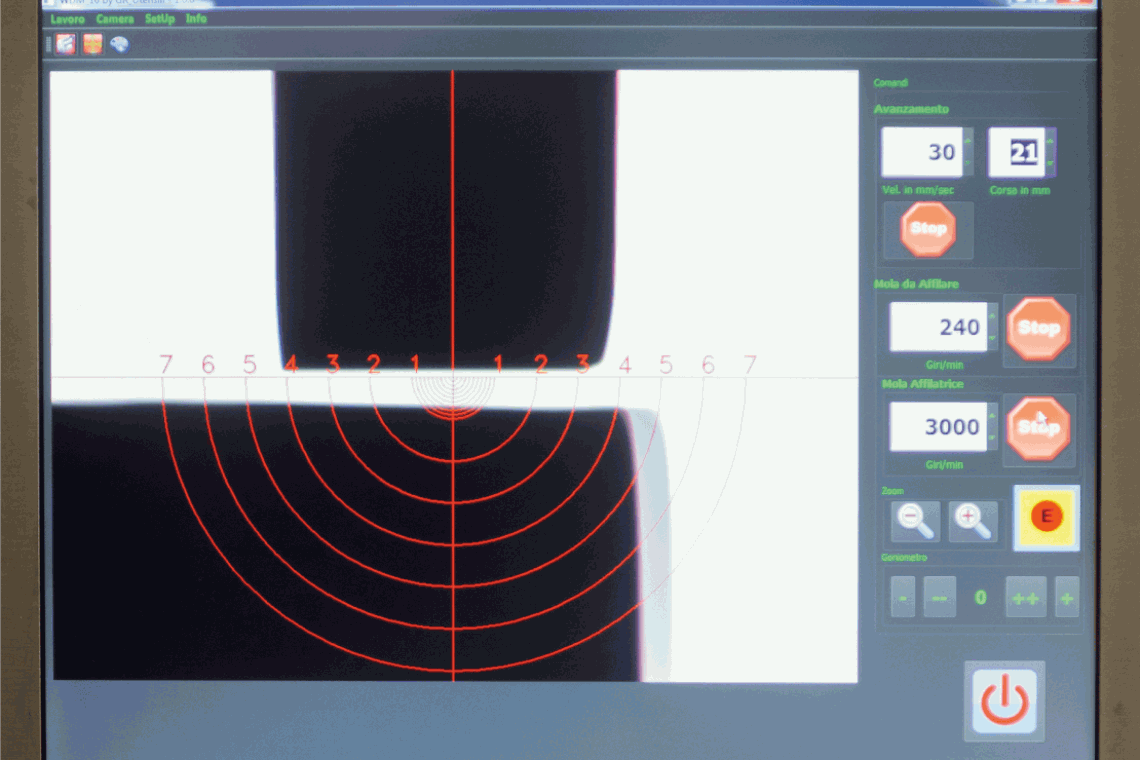Click the camera view with red reticle
Viewport: 1140px width, 760px height.
point(454,376)
